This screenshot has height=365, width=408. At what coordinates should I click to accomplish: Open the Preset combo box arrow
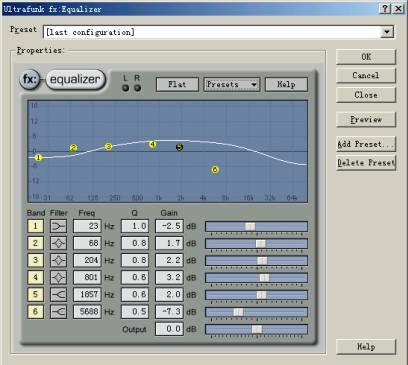tap(387, 32)
